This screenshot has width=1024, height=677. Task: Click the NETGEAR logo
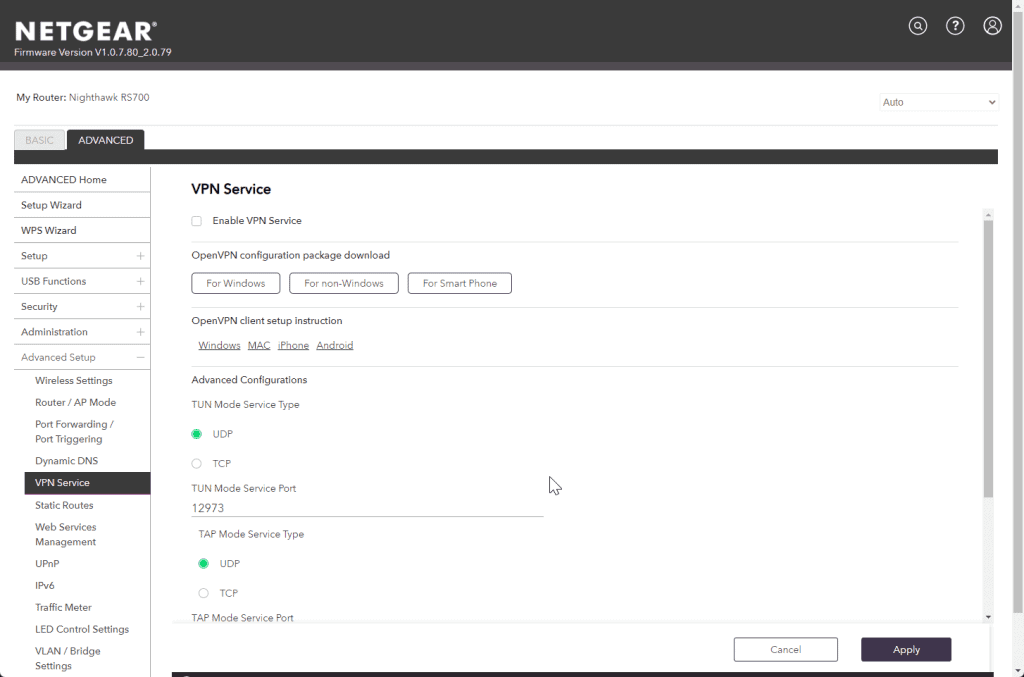[85, 31]
